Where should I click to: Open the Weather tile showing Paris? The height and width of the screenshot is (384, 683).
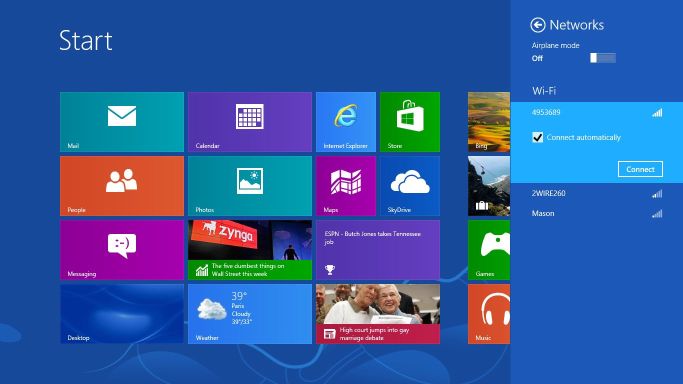(250, 314)
